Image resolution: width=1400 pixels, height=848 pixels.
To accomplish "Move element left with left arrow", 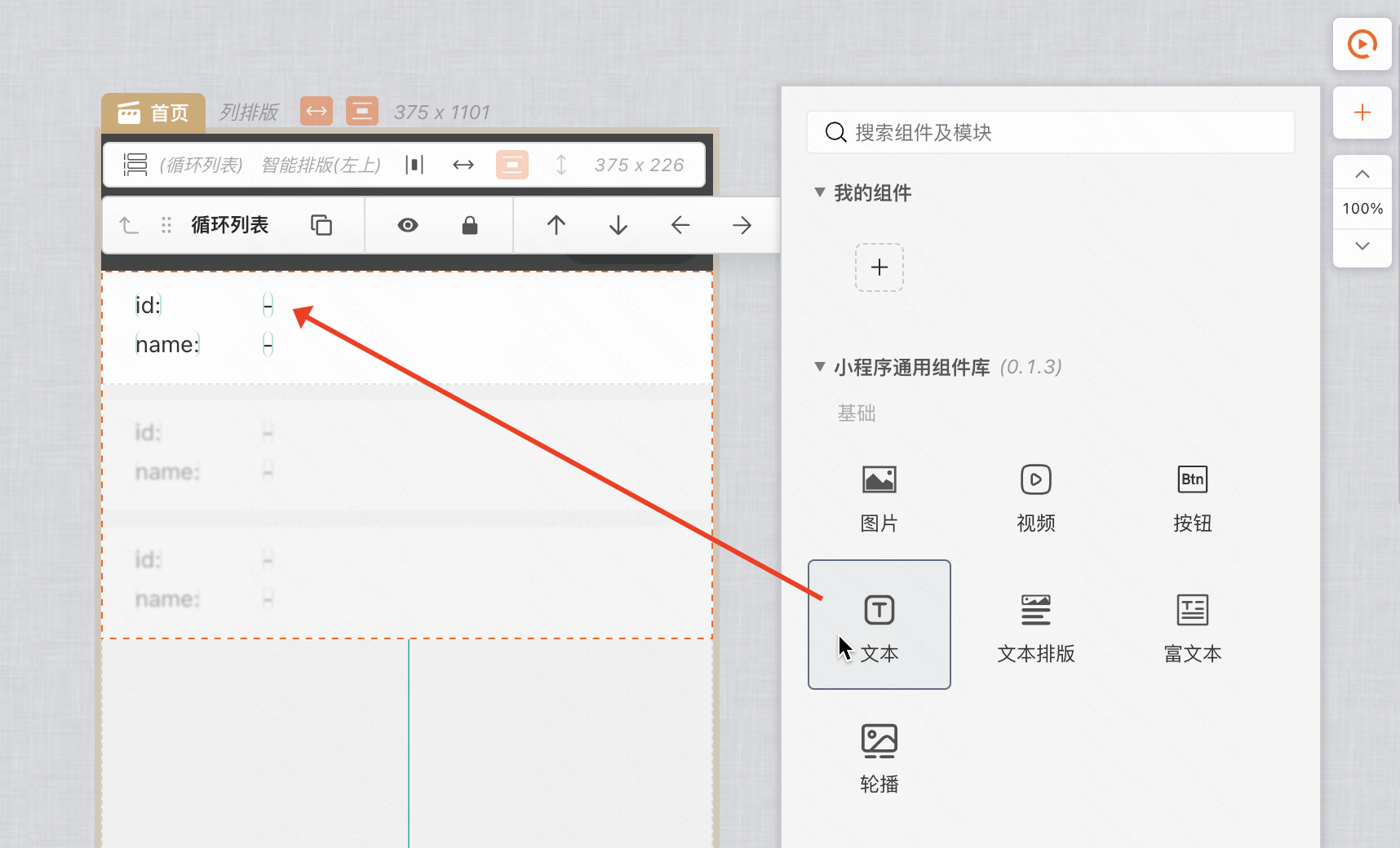I will [680, 225].
